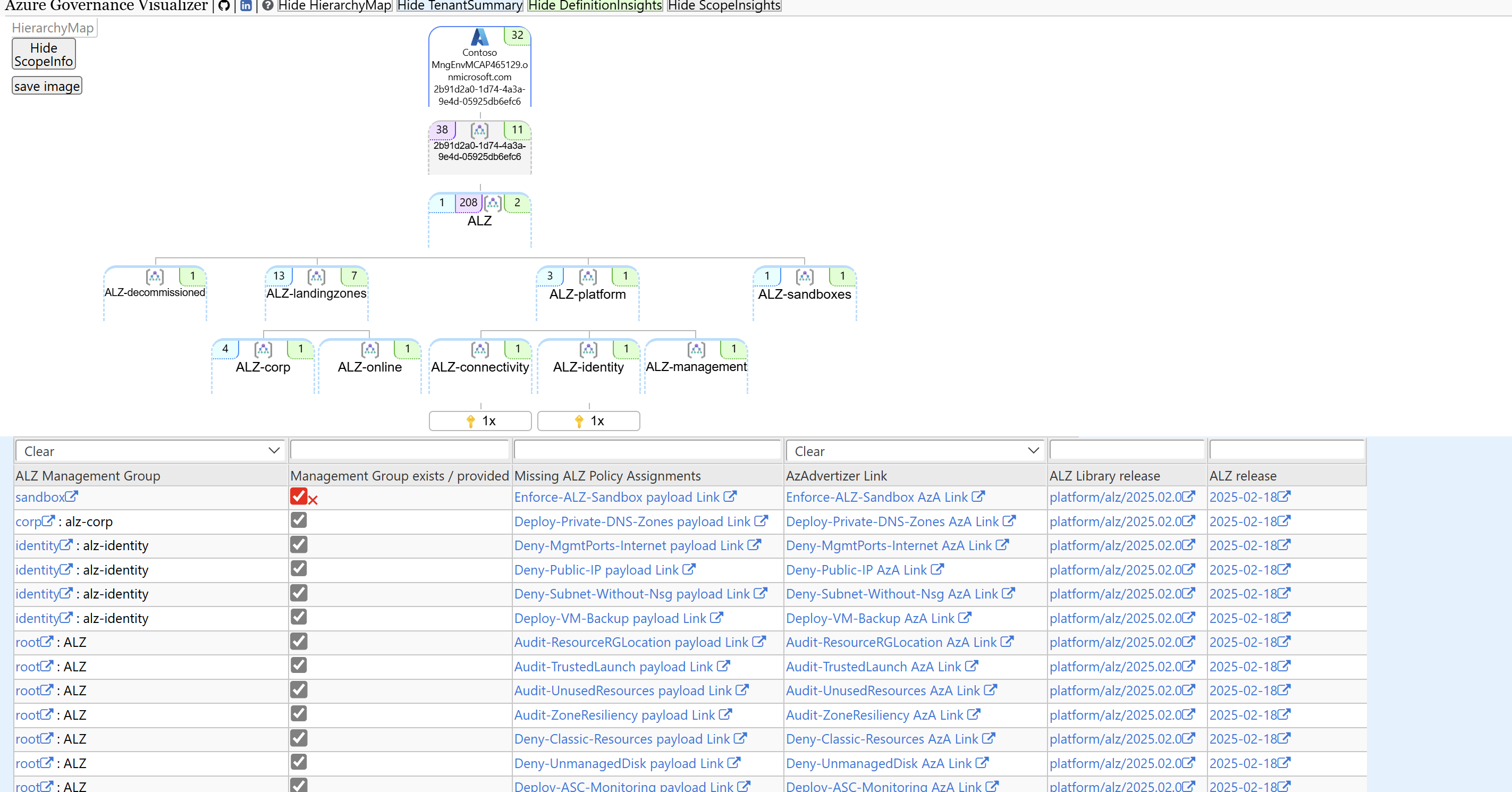Toggle checkbox in Audit-TrustedLaunch row
The height and width of the screenshot is (792, 1512).
(x=299, y=665)
